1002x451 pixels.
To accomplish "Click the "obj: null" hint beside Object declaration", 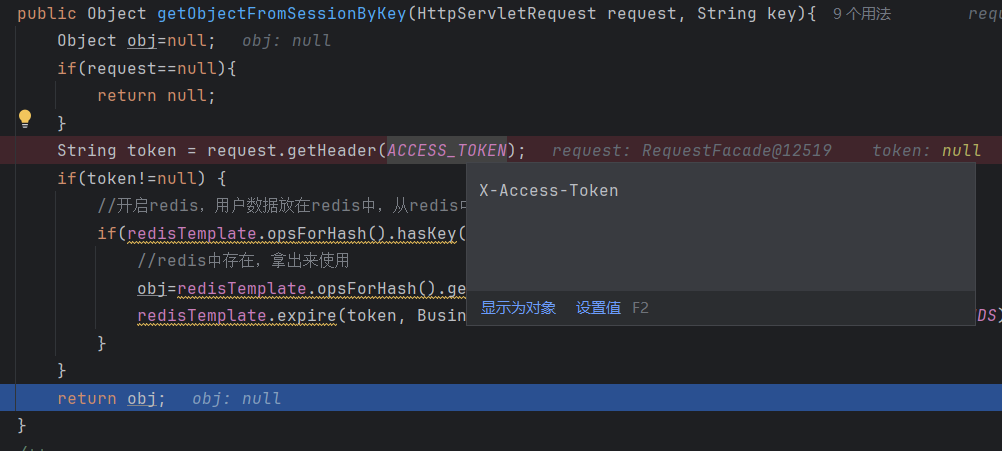I will tap(286, 41).
